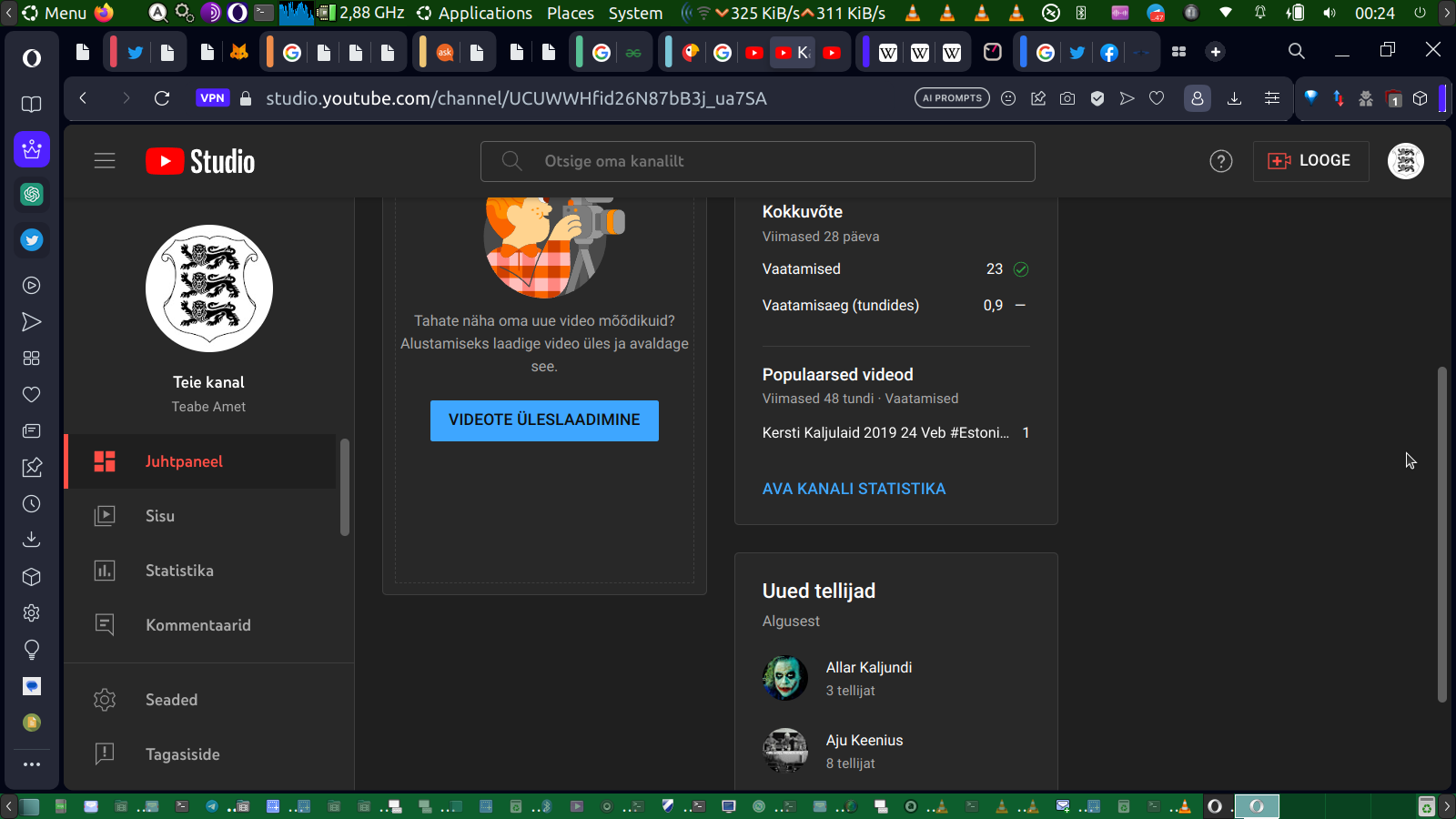The width and height of the screenshot is (1456, 819).
Task: Click the address bar URL
Action: 516,98
